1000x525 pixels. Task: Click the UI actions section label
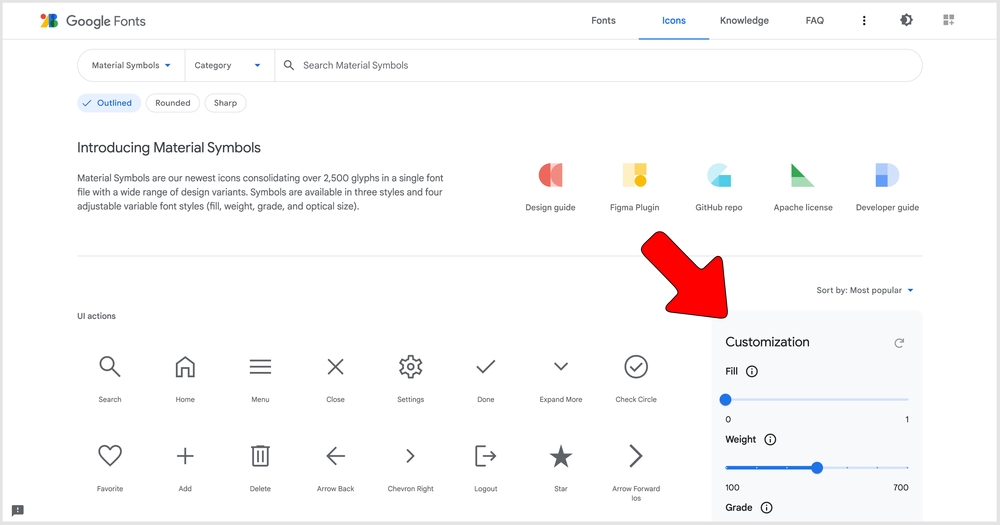coord(96,316)
